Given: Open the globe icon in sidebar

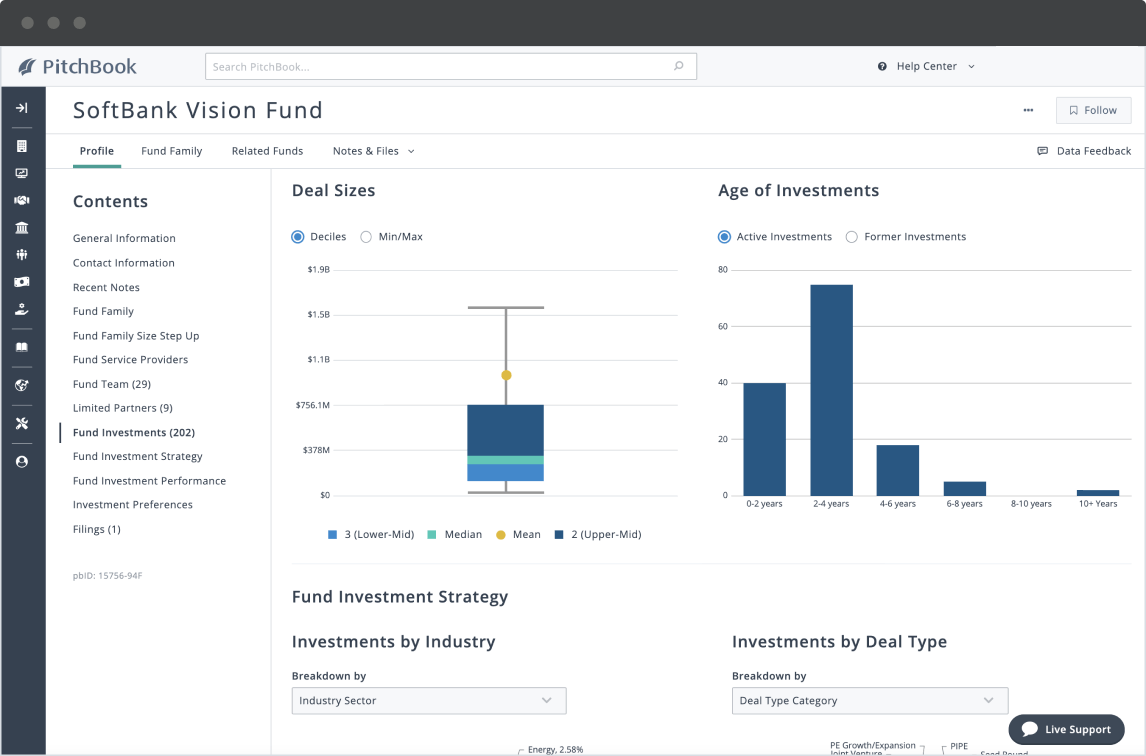Looking at the screenshot, I should tap(22, 385).
